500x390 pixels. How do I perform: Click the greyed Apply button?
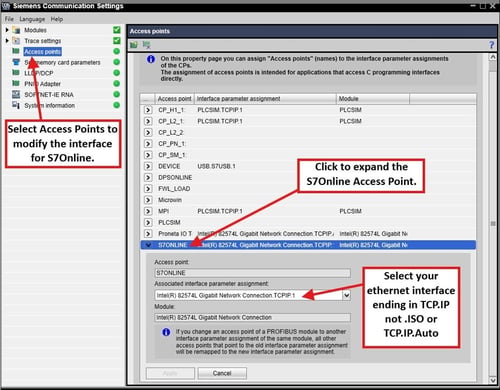coord(170,373)
